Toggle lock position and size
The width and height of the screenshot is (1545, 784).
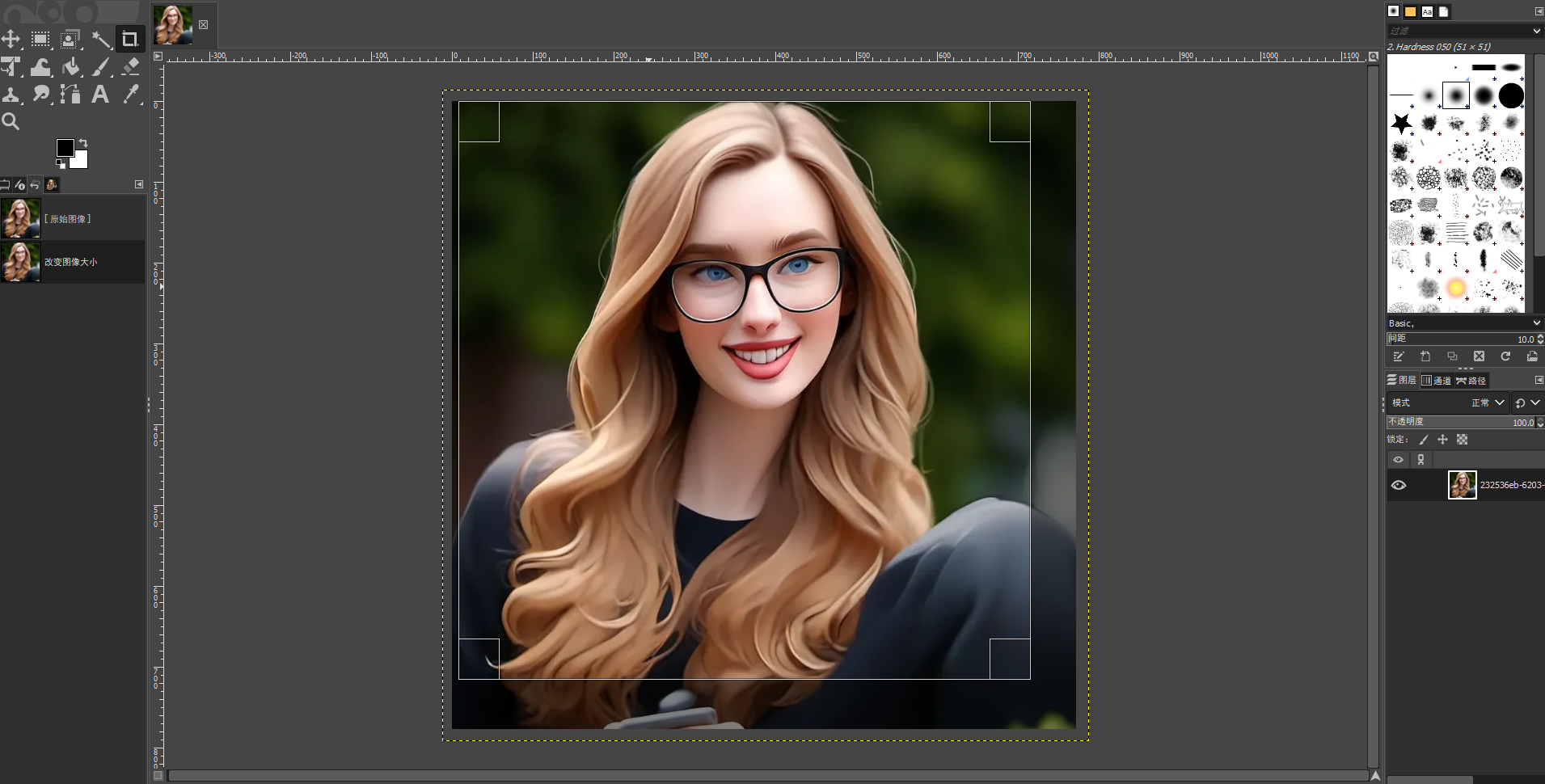point(1443,440)
